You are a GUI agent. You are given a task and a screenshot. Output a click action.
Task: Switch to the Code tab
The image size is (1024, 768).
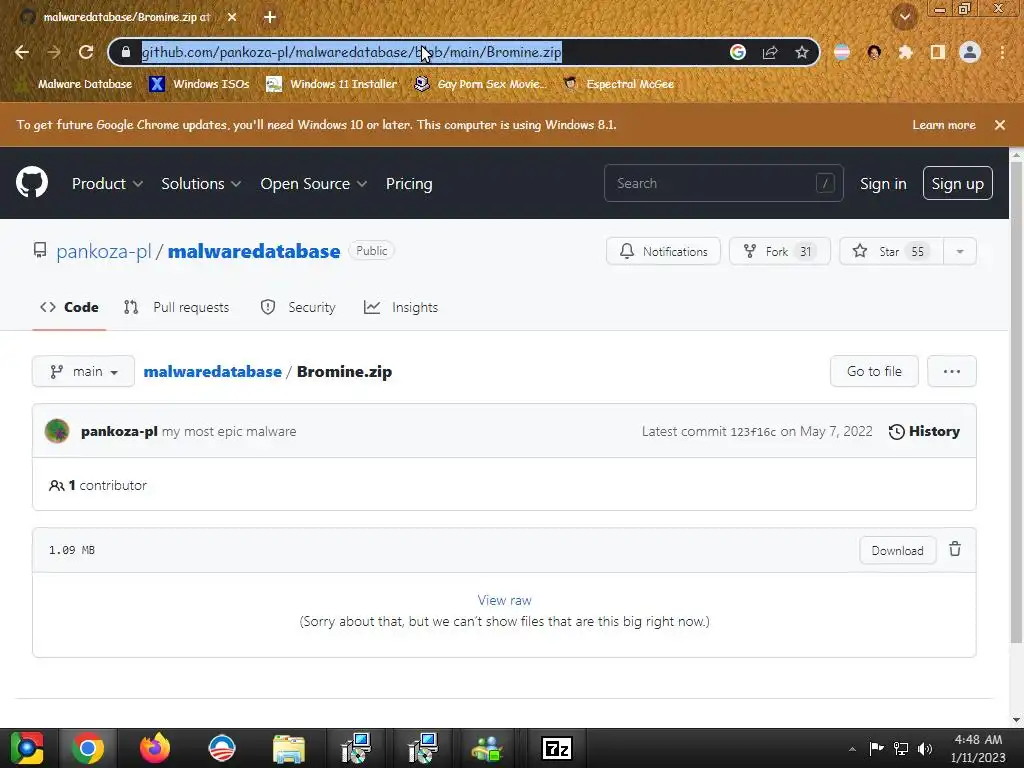pos(69,307)
